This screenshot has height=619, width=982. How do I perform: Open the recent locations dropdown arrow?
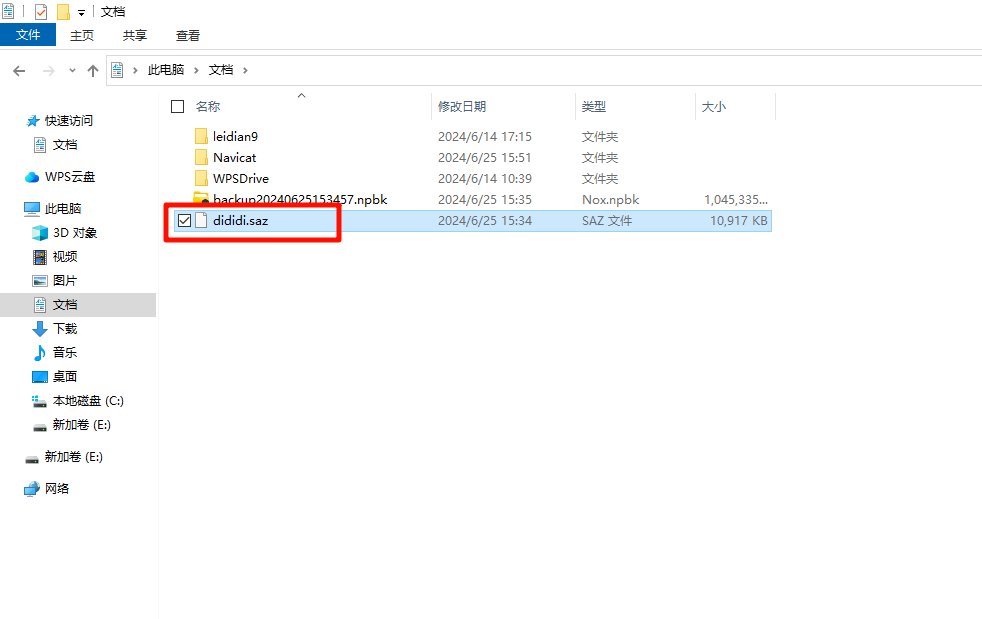point(72,71)
